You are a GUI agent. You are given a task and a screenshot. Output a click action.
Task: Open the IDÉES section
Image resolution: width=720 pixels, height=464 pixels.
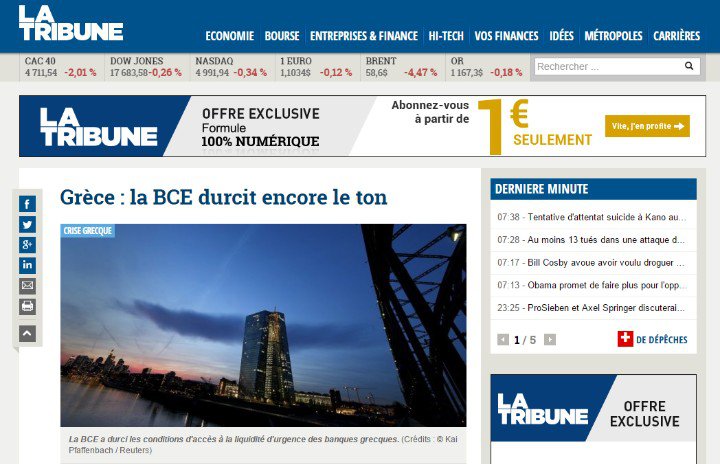point(561,36)
